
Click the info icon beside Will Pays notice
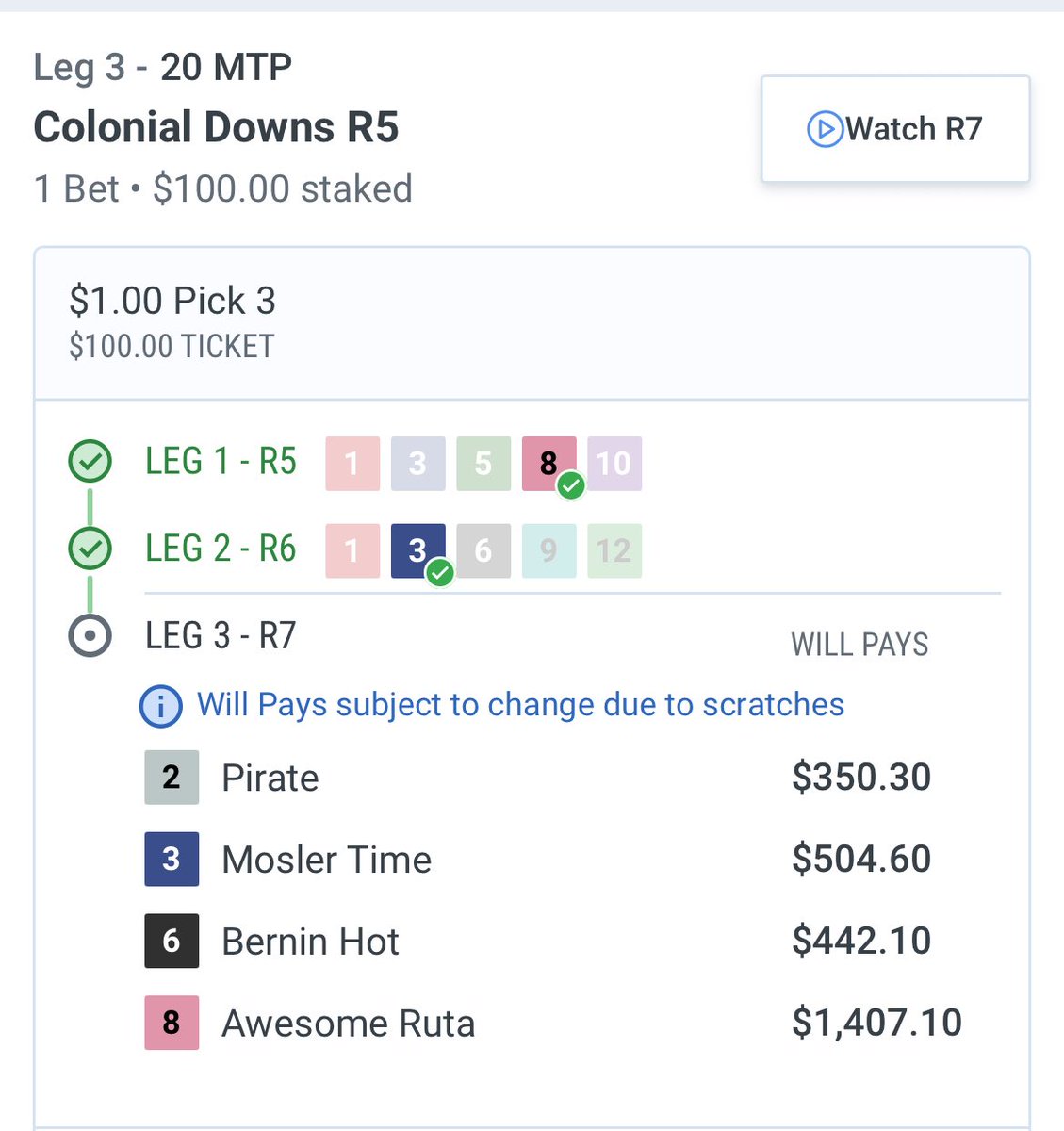(160, 705)
